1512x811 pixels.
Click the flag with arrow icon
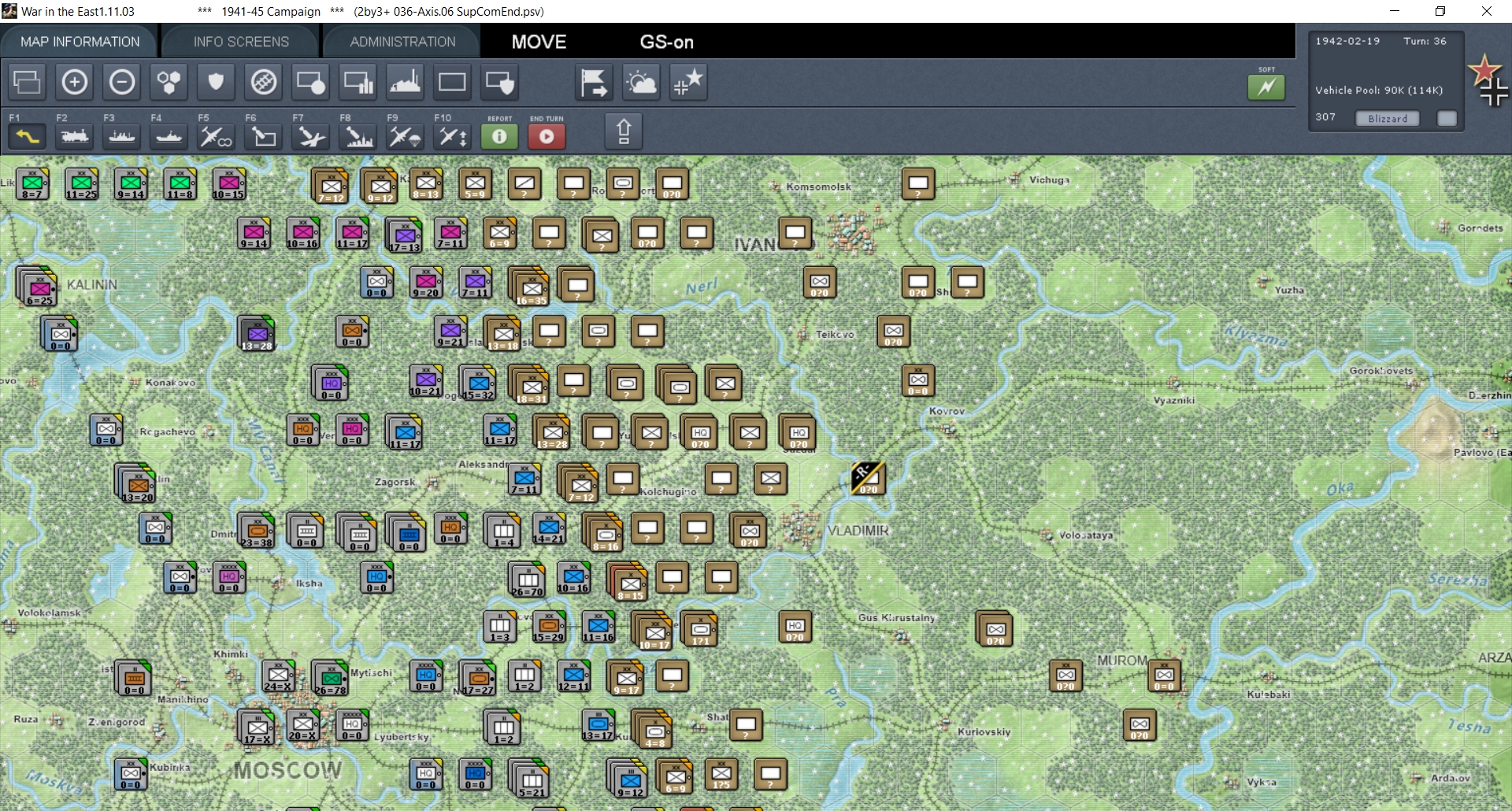tap(594, 82)
